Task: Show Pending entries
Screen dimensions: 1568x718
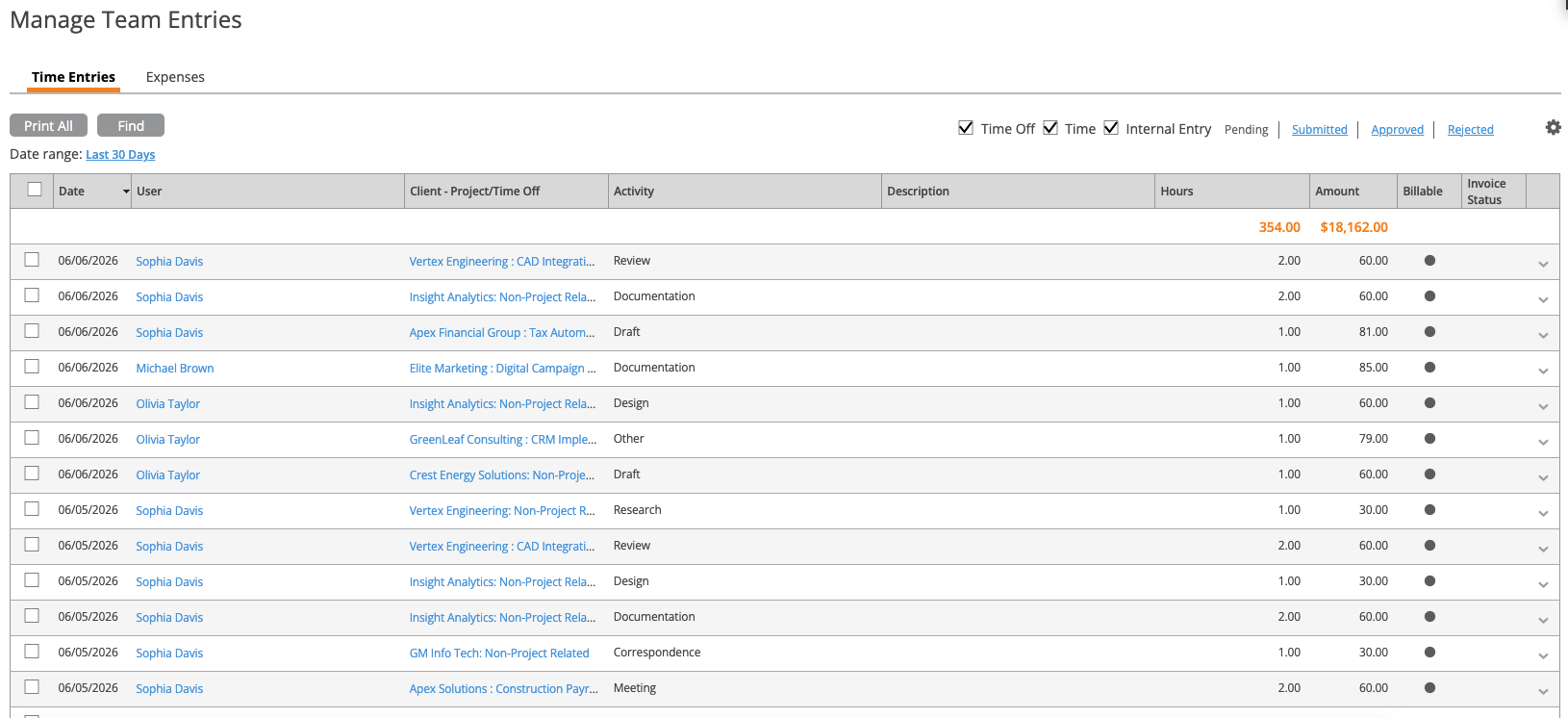Action: [1246, 130]
